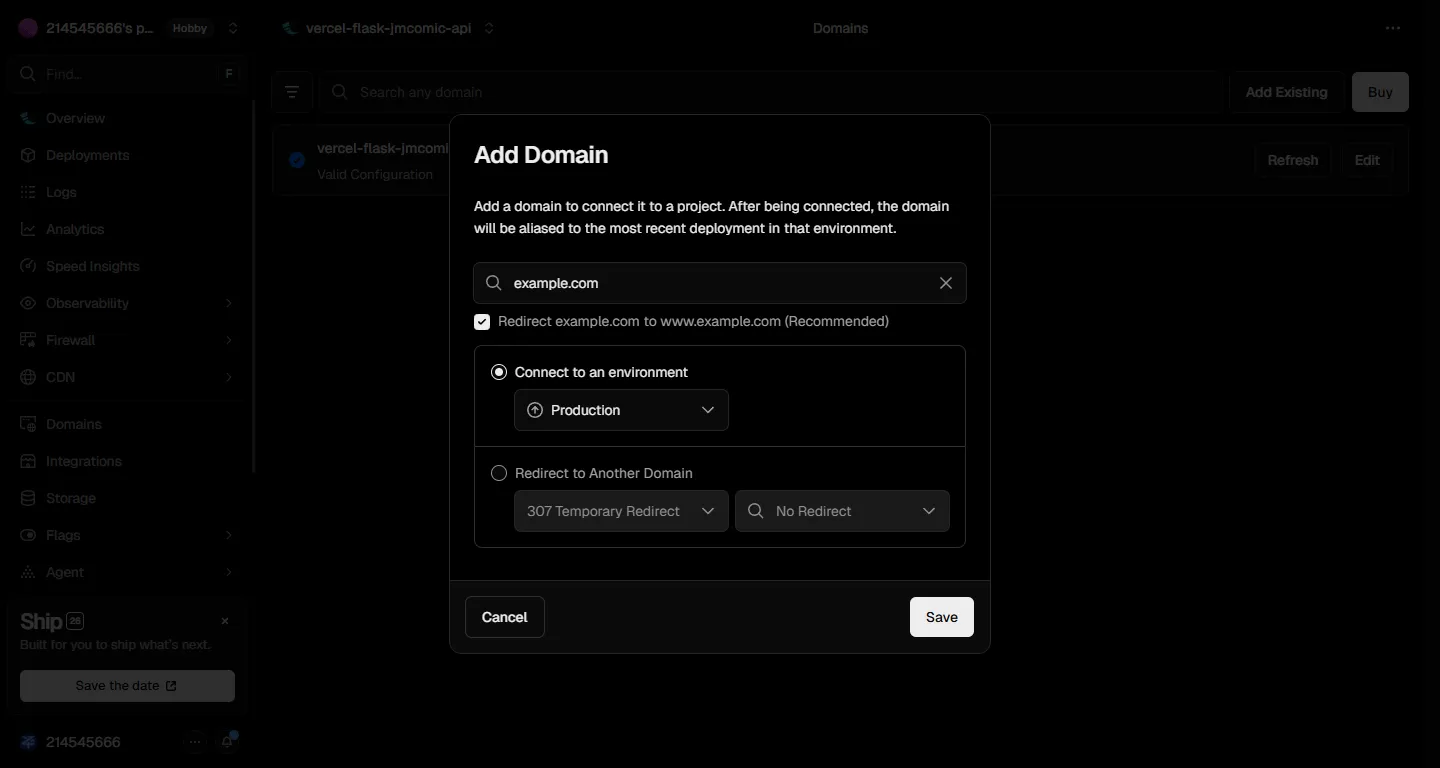The image size is (1440, 768).
Task: Open the Storage section in the sidebar
Action: pos(71,497)
